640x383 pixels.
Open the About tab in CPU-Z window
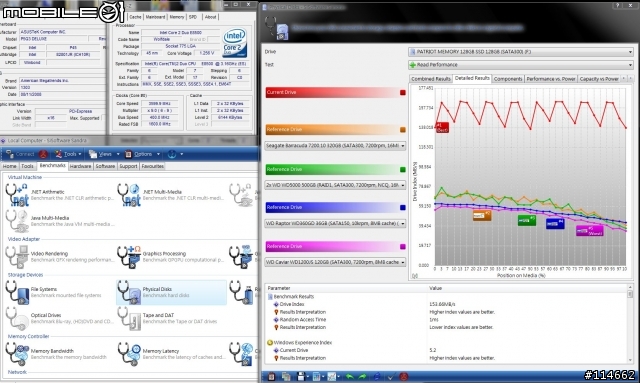(x=210, y=17)
